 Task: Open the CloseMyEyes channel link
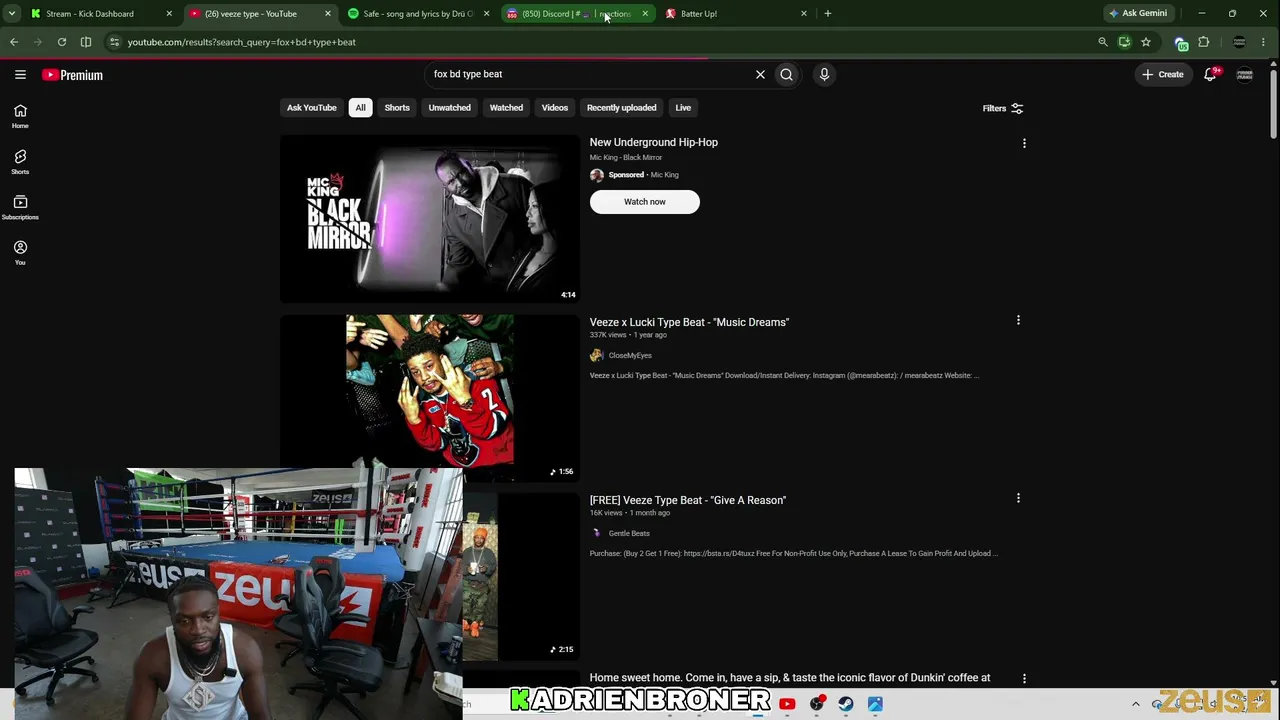click(x=630, y=355)
